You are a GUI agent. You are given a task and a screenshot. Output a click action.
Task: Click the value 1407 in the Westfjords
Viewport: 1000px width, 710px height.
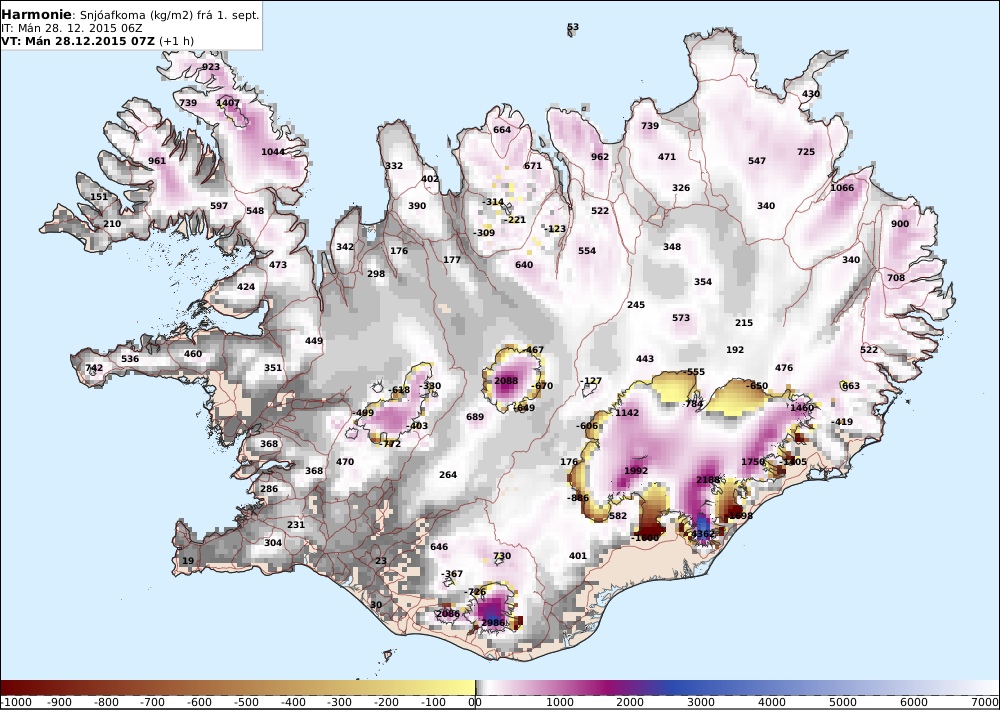point(228,103)
